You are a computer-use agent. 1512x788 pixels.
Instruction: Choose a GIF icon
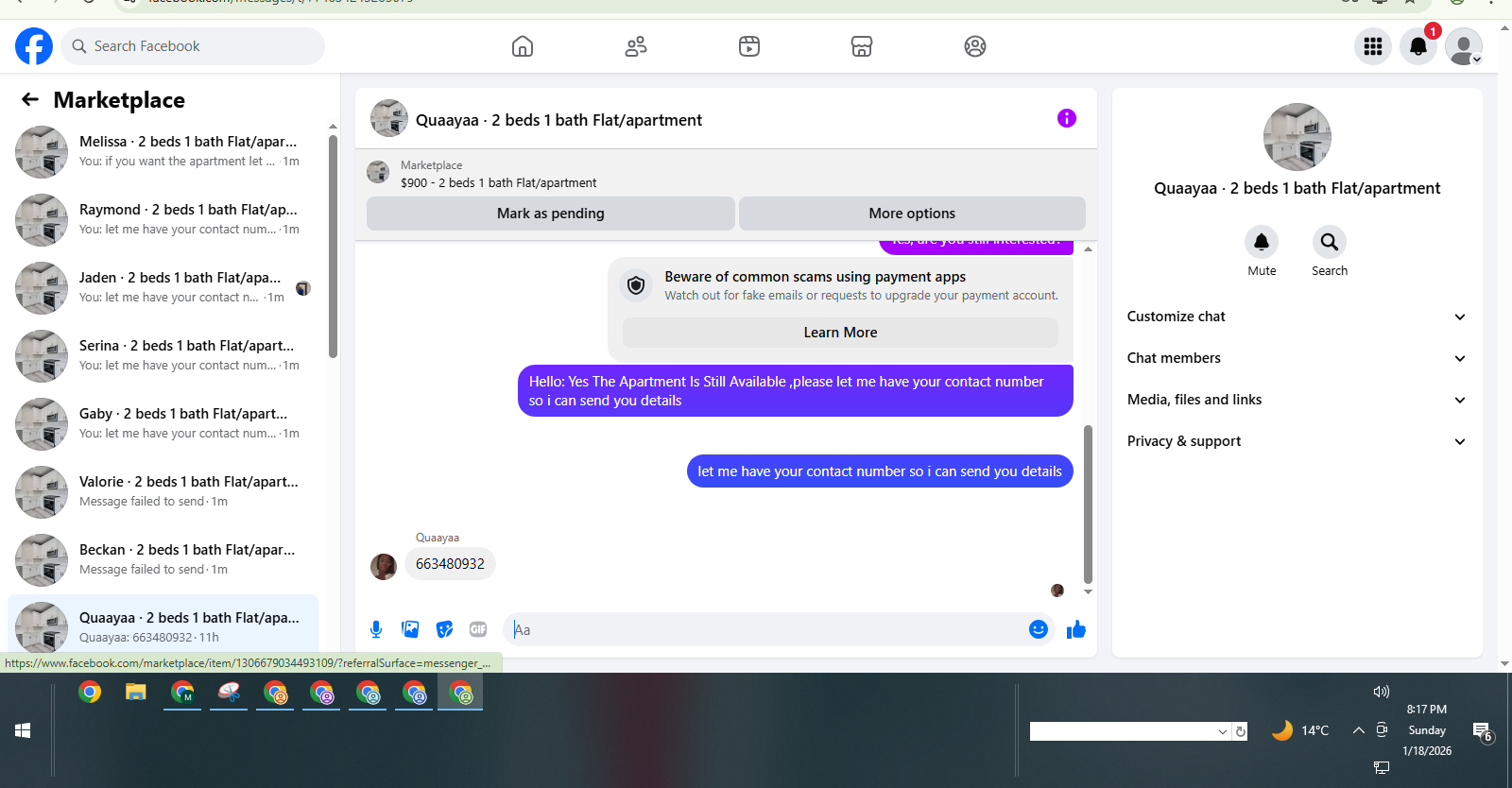pyautogui.click(x=478, y=629)
